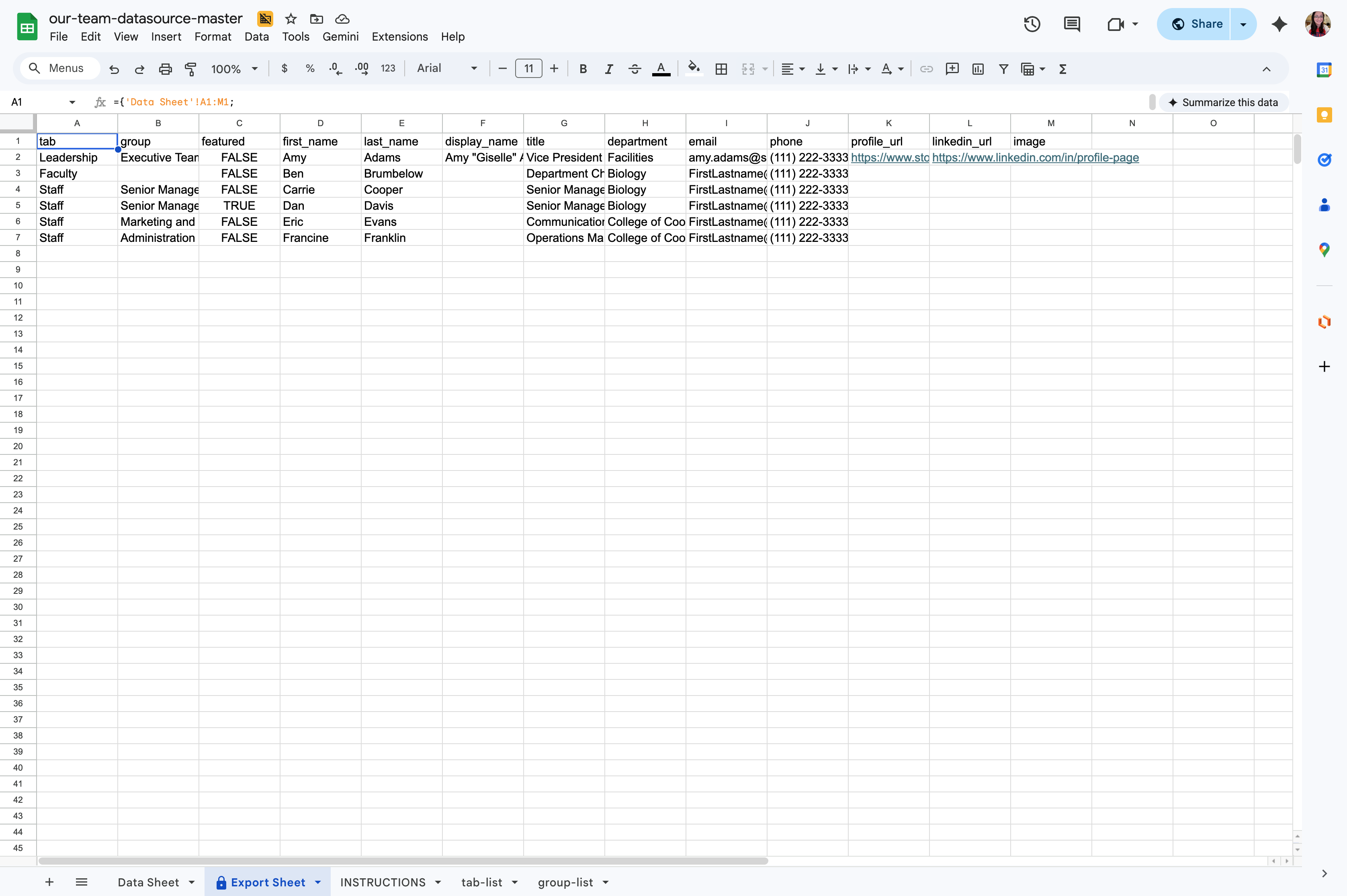Hide the menus with collapse chevron
Screen dimensions: 1347x896
pyautogui.click(x=1266, y=69)
